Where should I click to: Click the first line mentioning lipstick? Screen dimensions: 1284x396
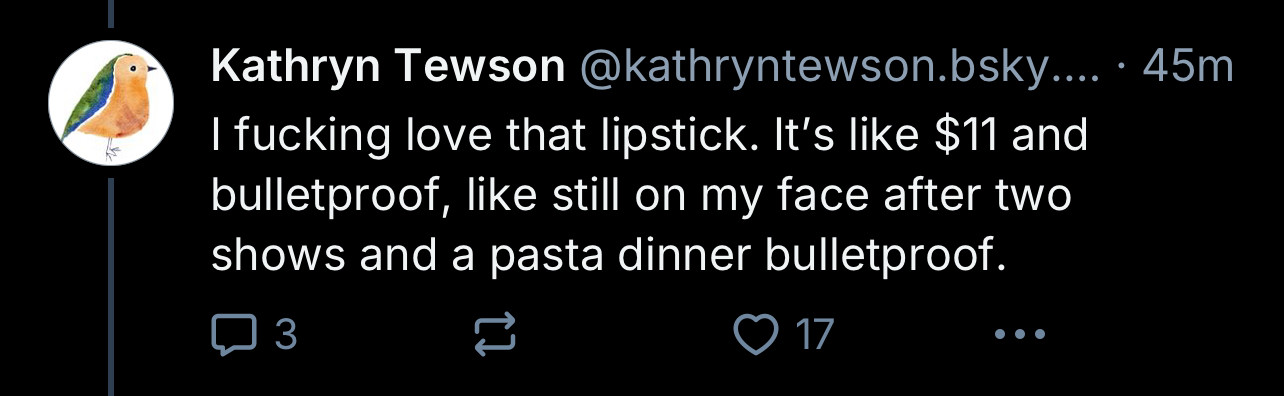coord(649,135)
